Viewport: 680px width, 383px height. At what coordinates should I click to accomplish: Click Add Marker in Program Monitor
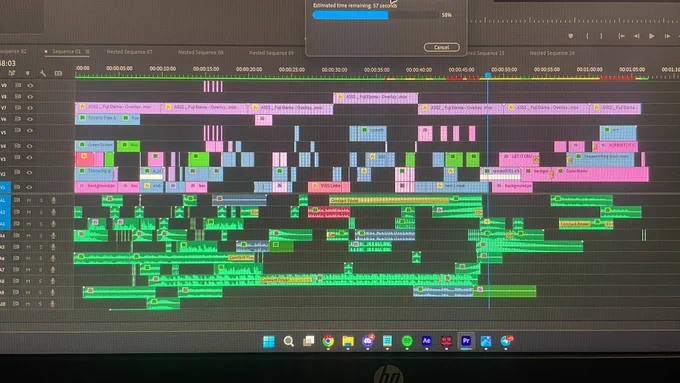[571, 36]
